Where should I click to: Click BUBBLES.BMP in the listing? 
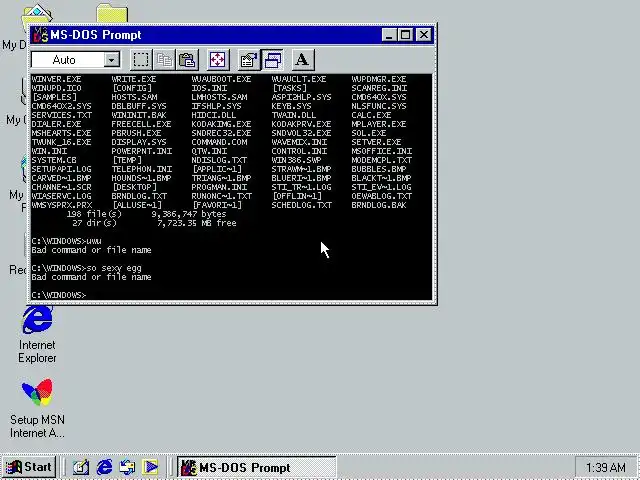379,169
